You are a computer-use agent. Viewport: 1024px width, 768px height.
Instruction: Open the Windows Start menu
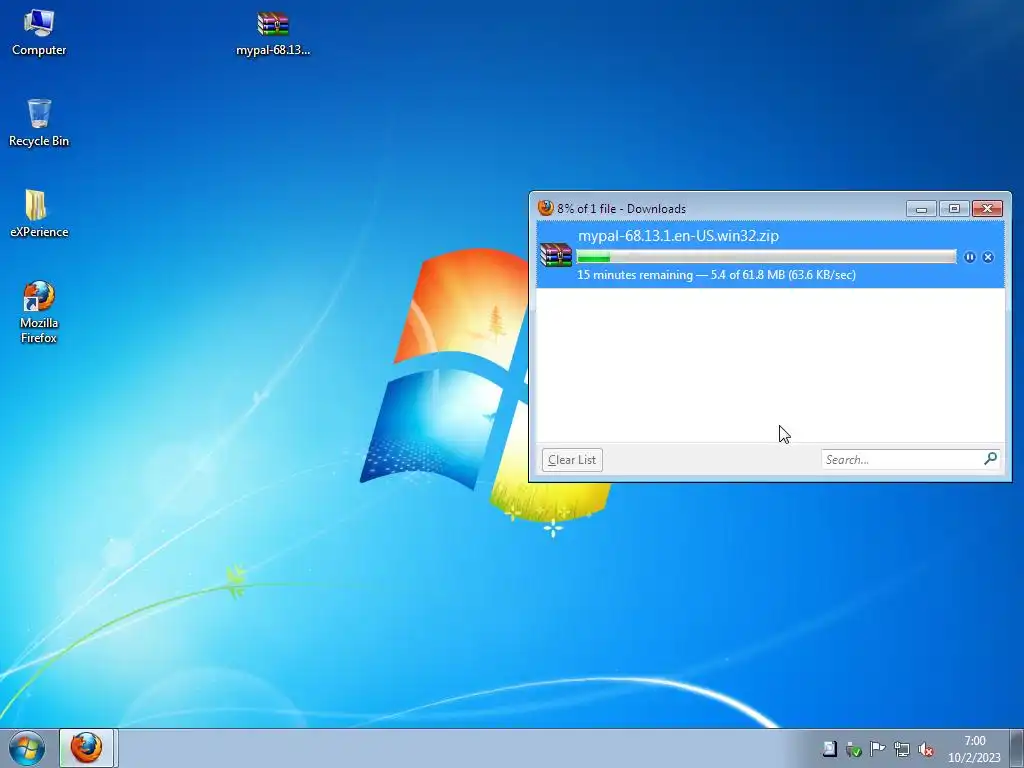[x=27, y=748]
